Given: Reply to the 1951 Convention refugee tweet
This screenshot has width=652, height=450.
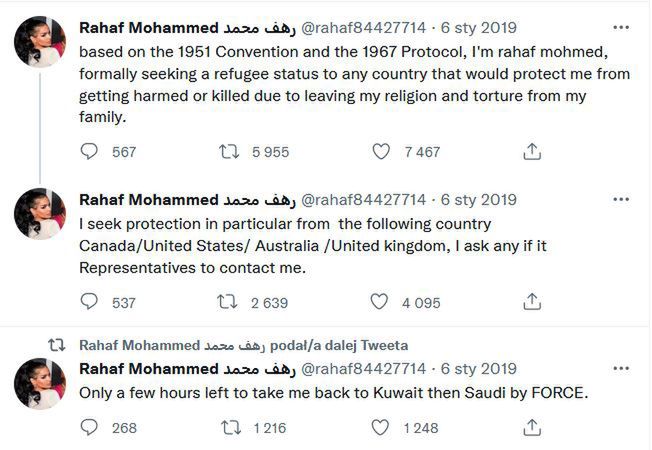Looking at the screenshot, I should click(x=90, y=151).
